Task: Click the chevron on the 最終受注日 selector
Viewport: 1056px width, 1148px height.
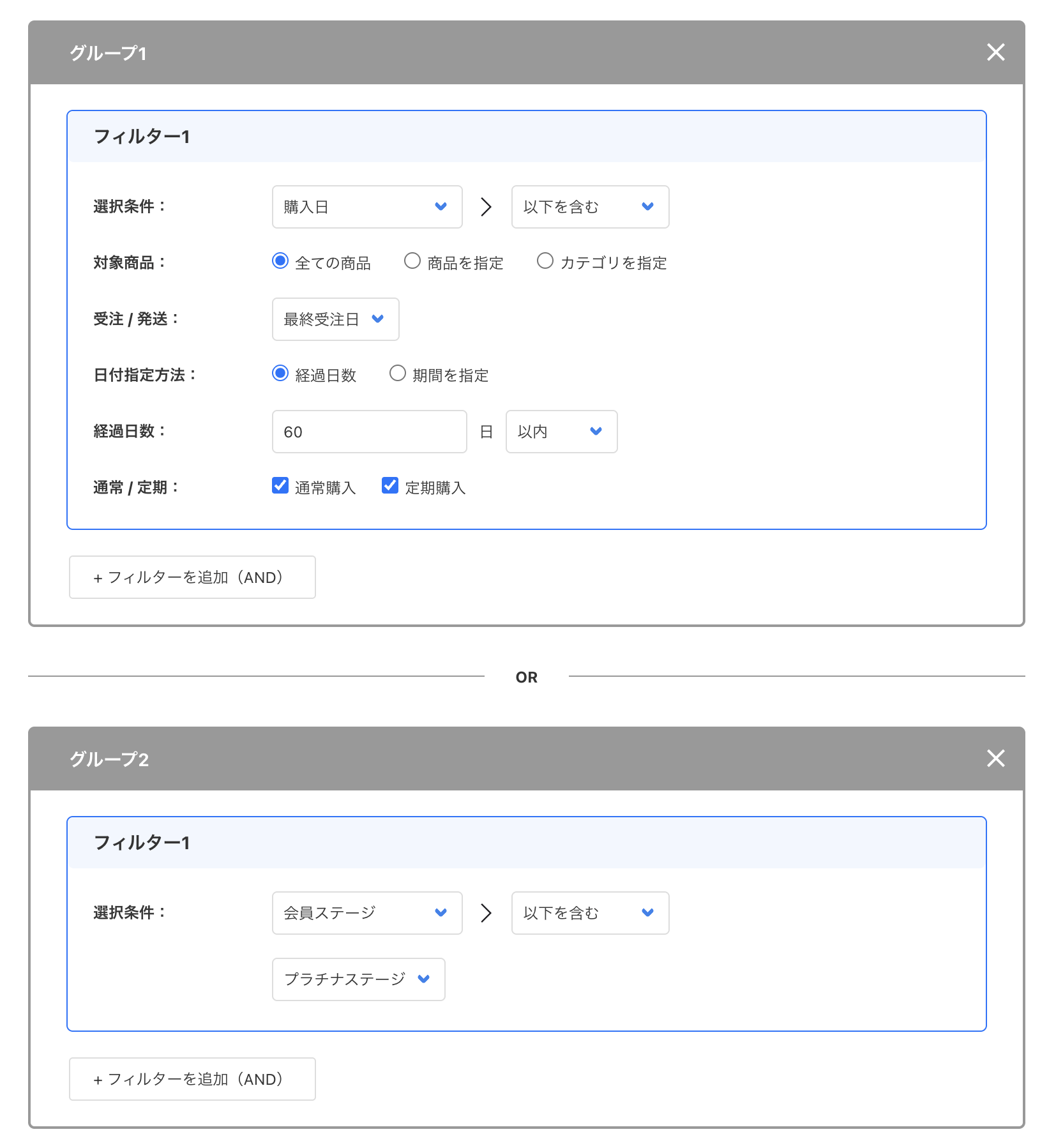Action: click(378, 319)
